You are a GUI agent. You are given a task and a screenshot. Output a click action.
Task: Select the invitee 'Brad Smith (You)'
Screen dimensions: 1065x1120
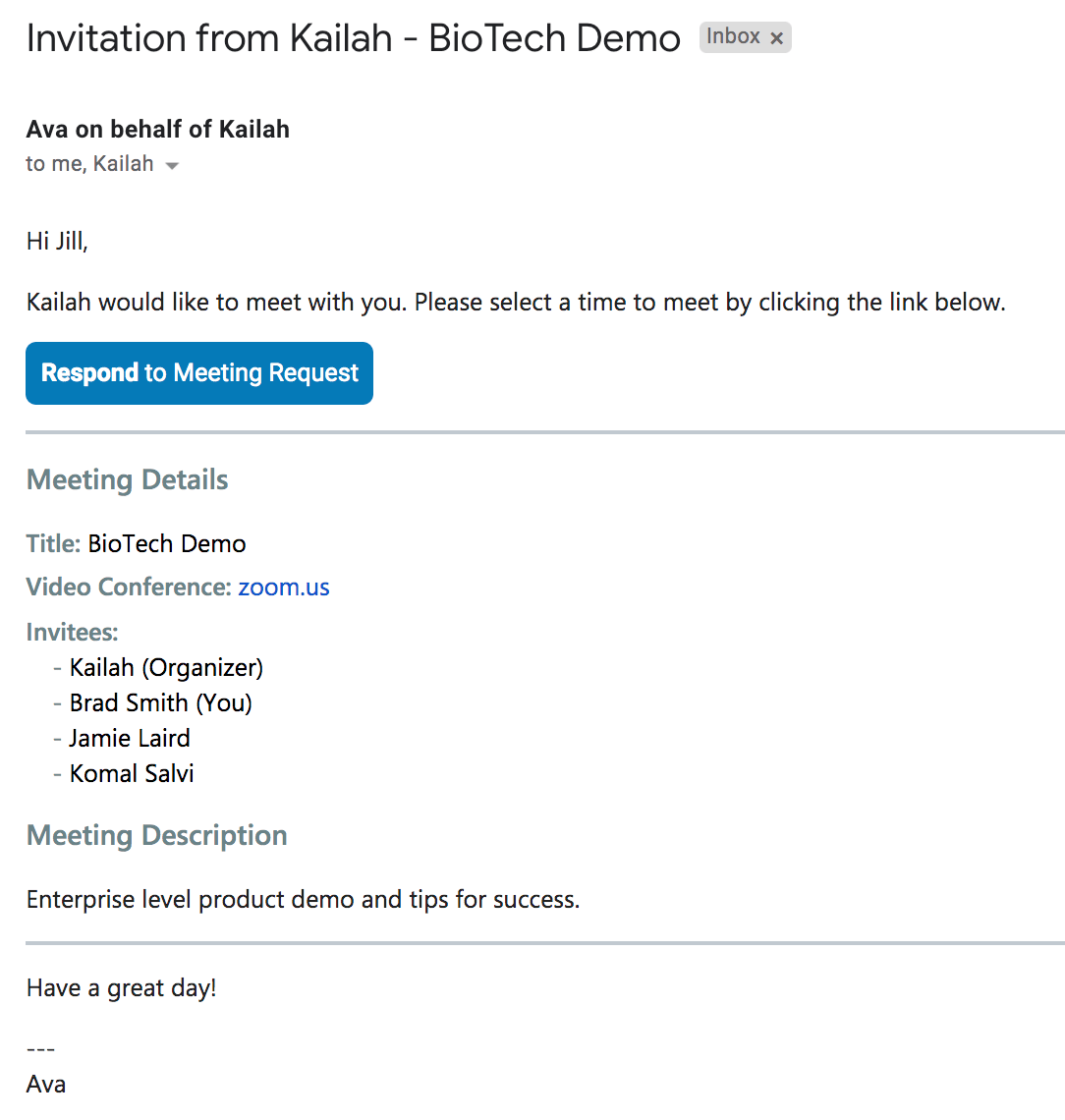tap(160, 702)
